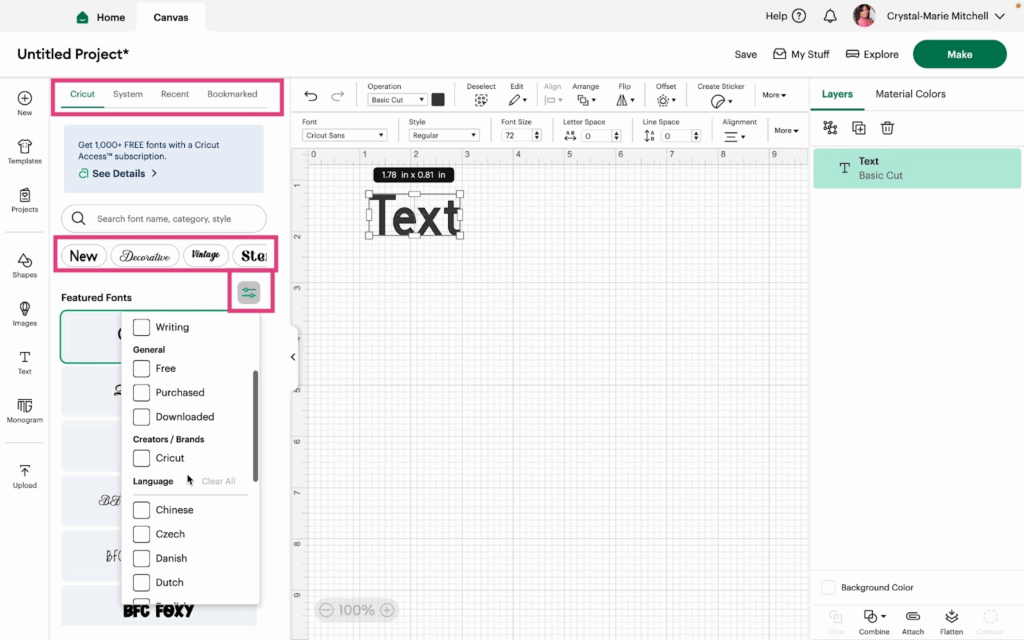Screen dimensions: 1024x640
Task: Zoom in with the plus icon
Action: pyautogui.click(x=387, y=610)
